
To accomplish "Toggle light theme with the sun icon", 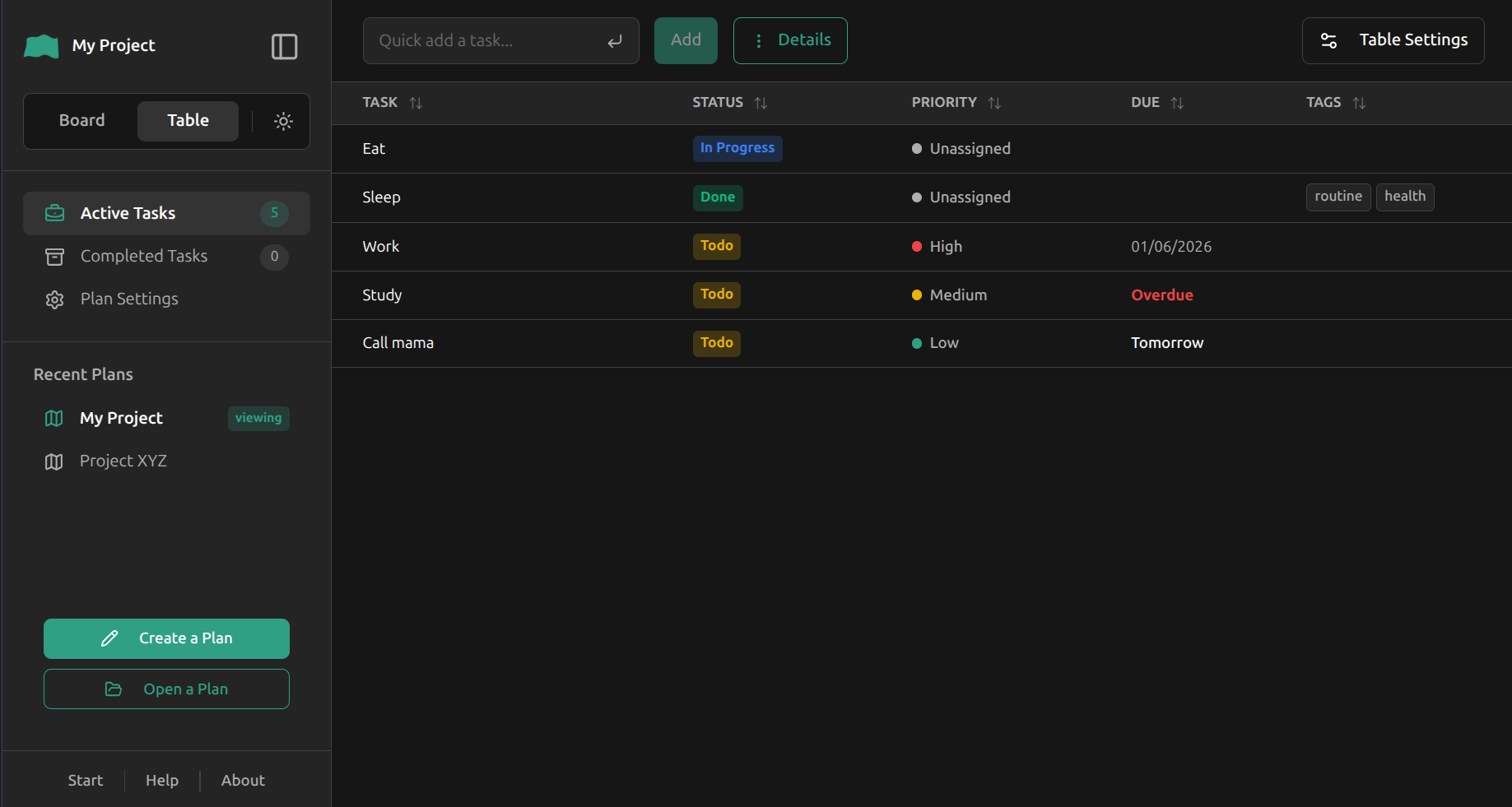I will tap(283, 121).
